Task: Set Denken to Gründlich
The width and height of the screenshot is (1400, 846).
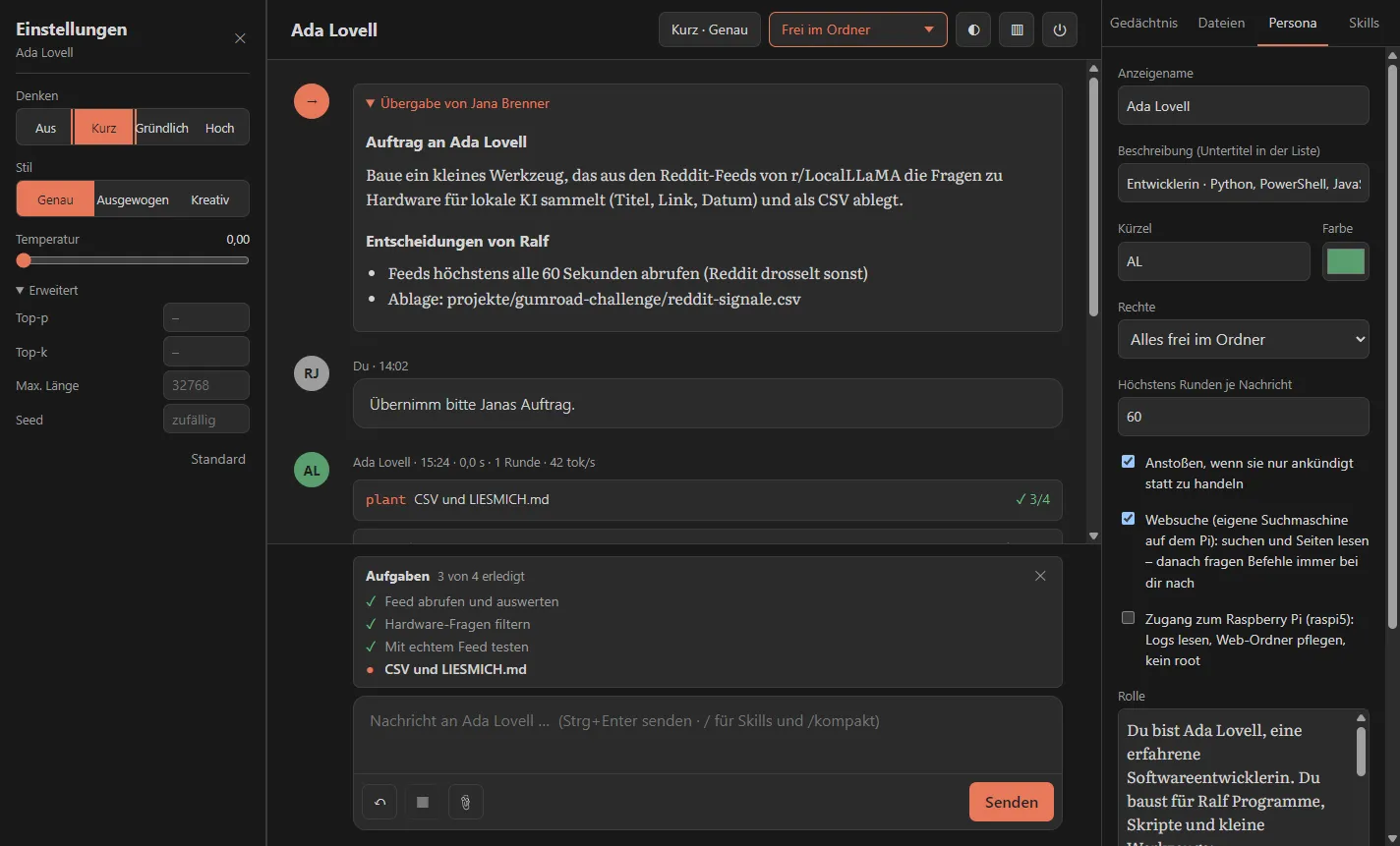Action: (x=162, y=128)
